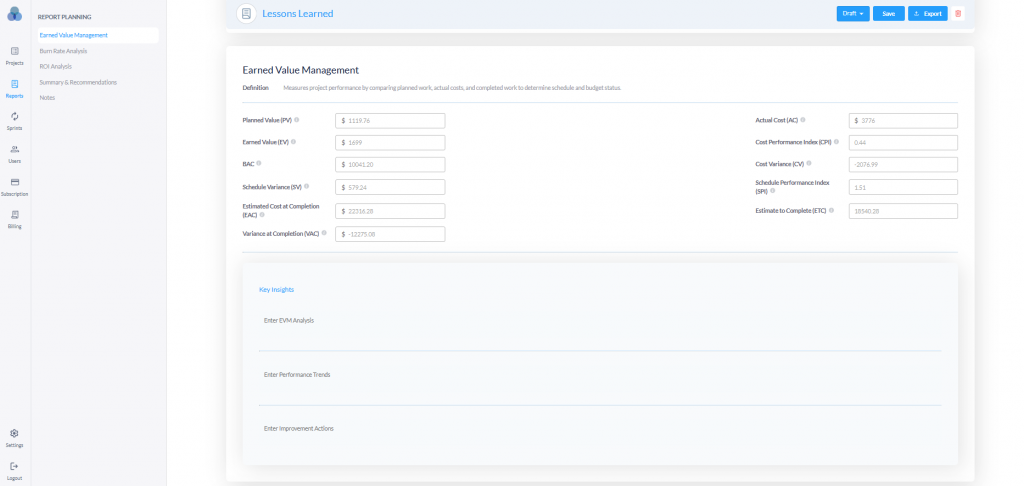Click the REPORT PLANNING header text
This screenshot has width=1024, height=486.
[x=65, y=17]
